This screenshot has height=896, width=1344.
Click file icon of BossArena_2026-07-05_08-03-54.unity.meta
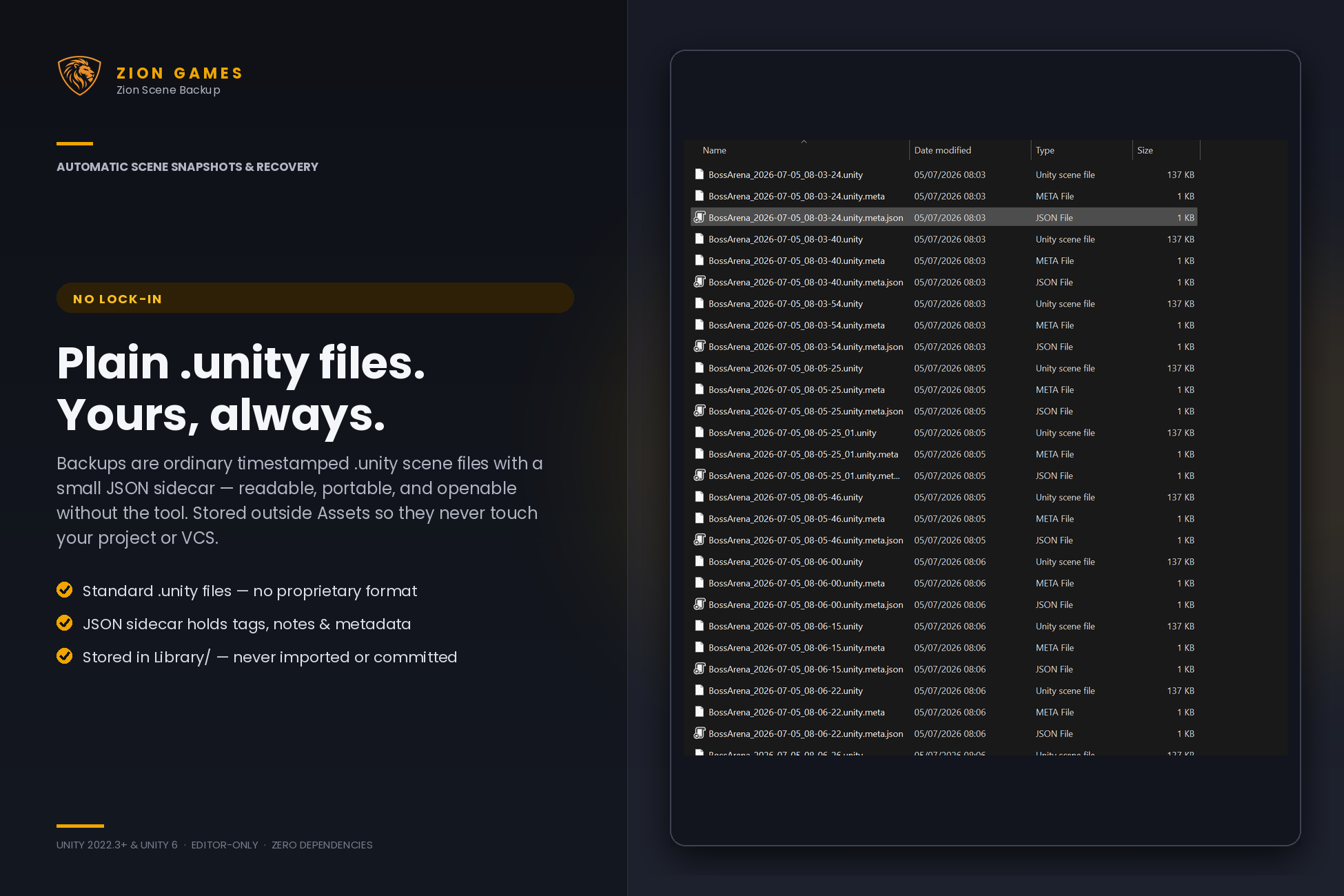[x=699, y=325]
